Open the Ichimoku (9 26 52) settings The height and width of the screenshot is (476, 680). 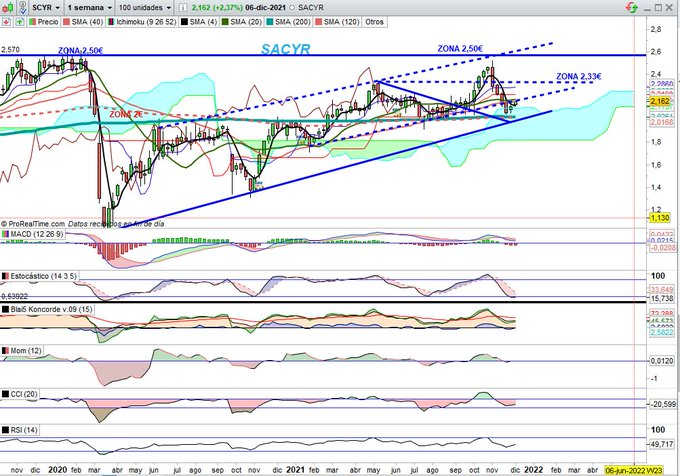142,22
